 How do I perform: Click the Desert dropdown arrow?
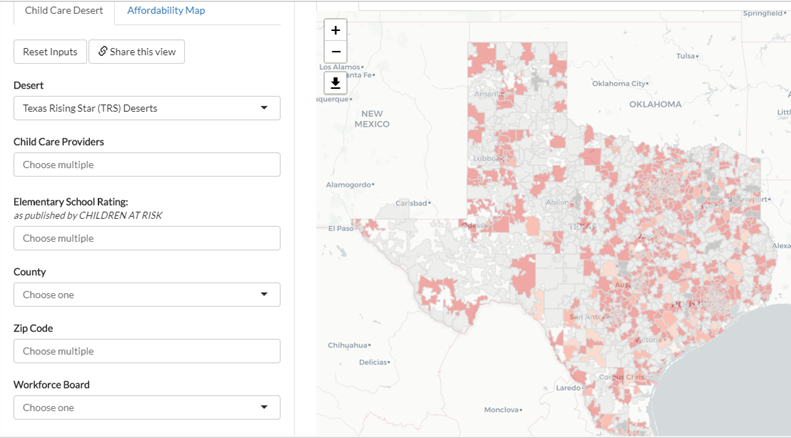[x=264, y=108]
